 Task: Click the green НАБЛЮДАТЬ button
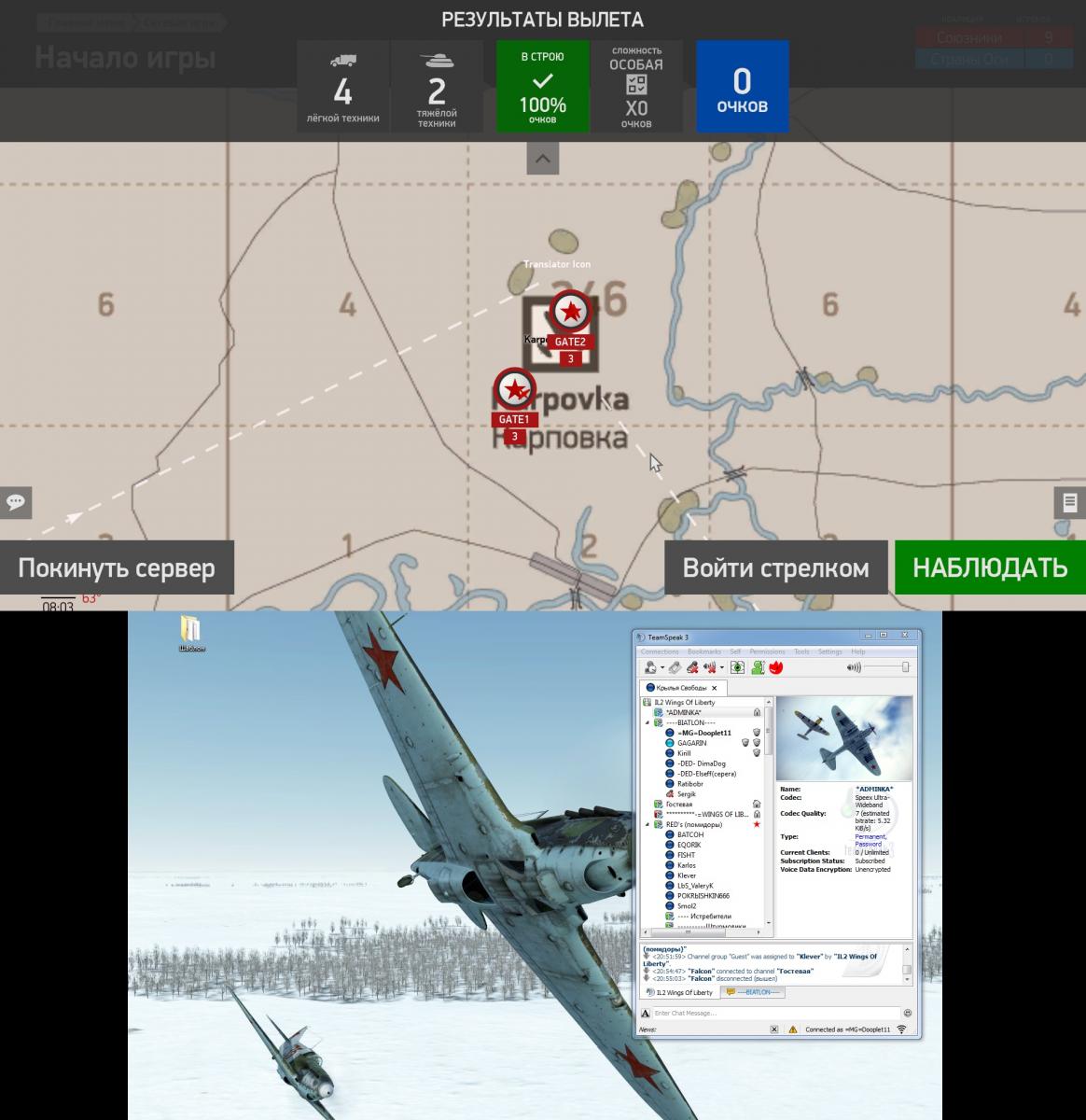point(990,567)
